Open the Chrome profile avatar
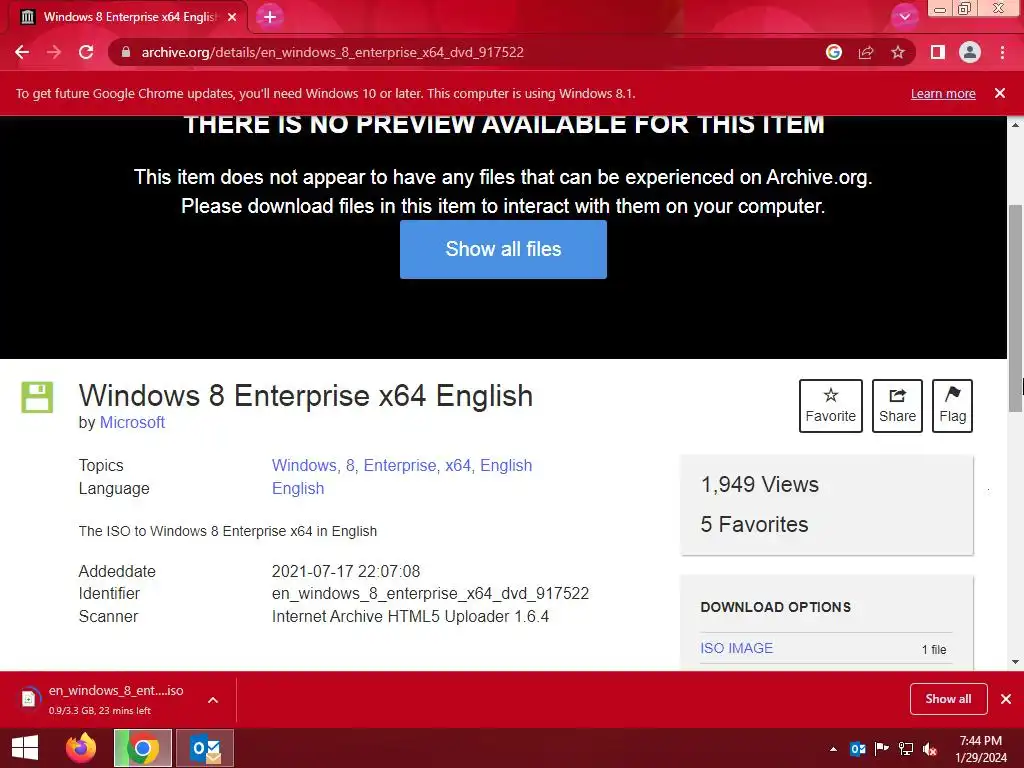 (970, 52)
